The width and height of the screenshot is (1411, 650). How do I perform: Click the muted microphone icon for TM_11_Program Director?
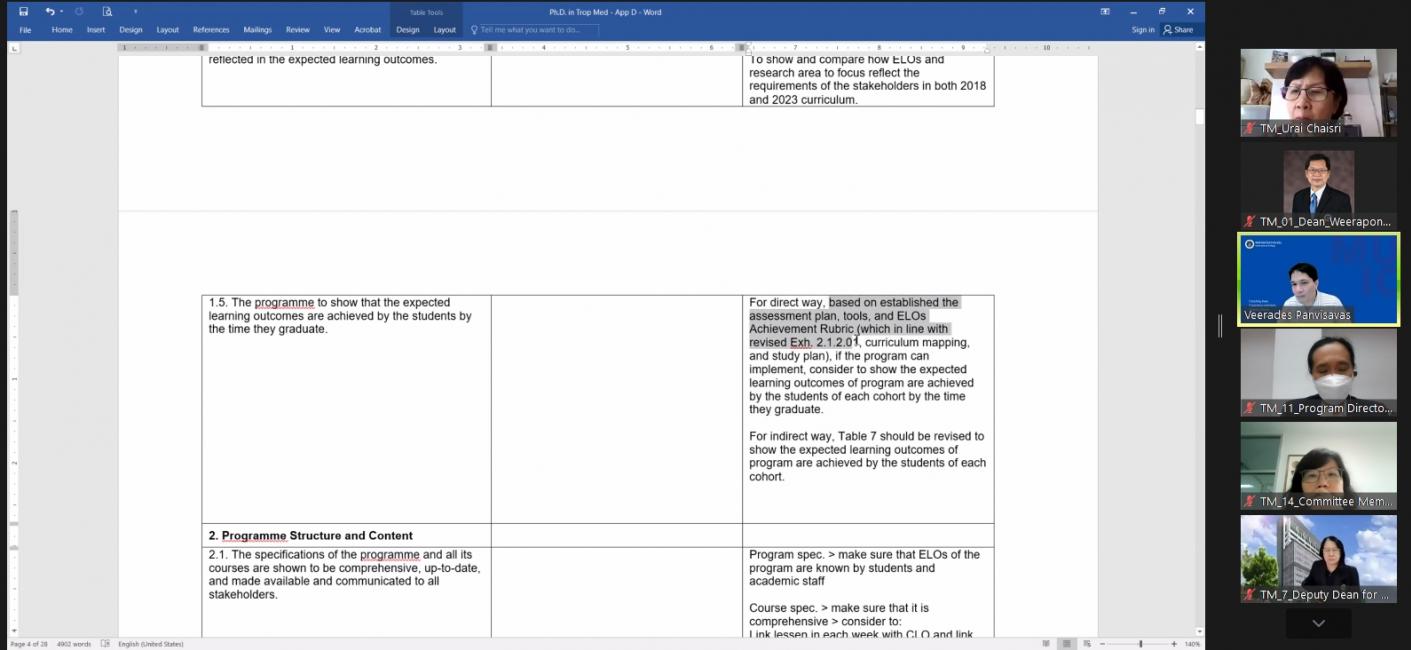(x=1250, y=408)
